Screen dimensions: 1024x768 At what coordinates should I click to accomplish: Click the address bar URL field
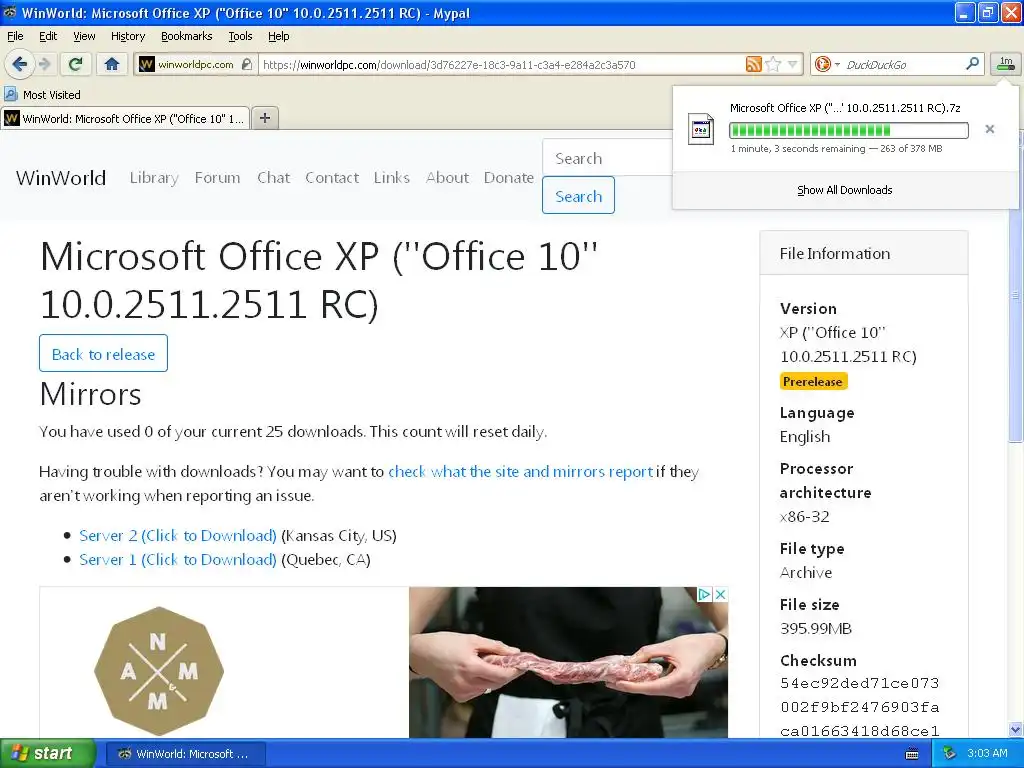pos(502,64)
